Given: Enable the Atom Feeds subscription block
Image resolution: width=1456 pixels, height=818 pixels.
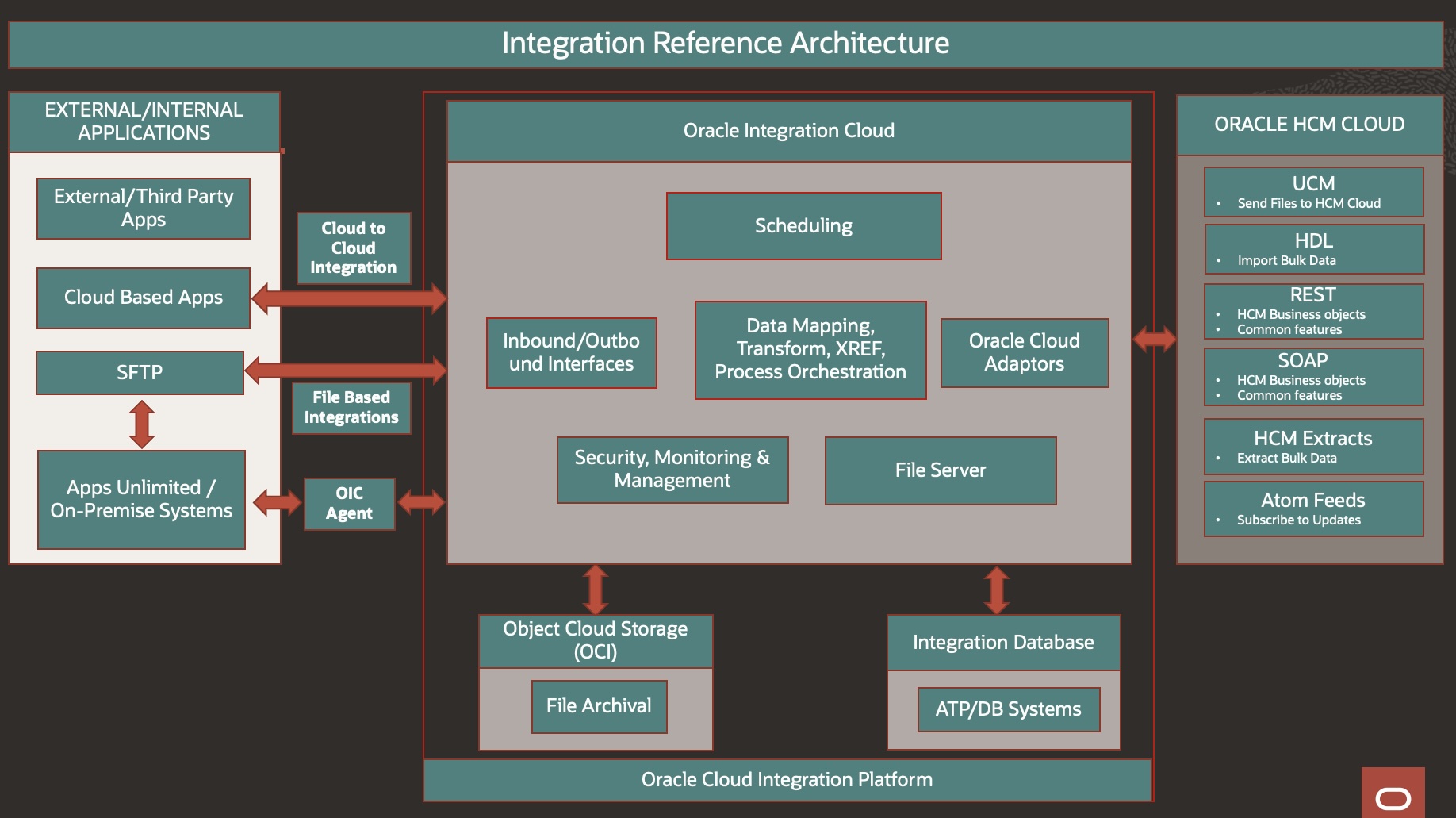Looking at the screenshot, I should (1312, 508).
